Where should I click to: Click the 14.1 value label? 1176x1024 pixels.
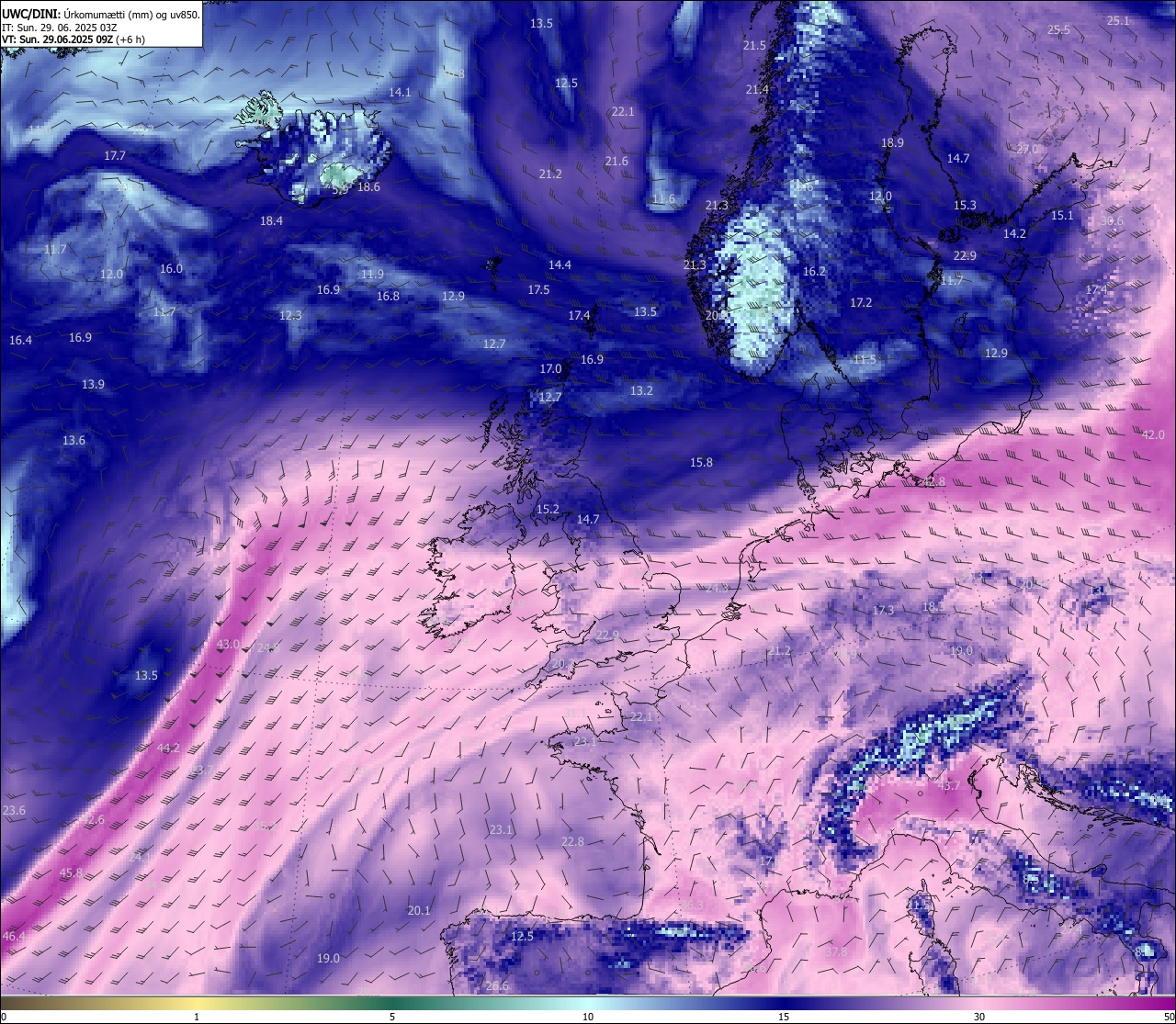[x=400, y=92]
